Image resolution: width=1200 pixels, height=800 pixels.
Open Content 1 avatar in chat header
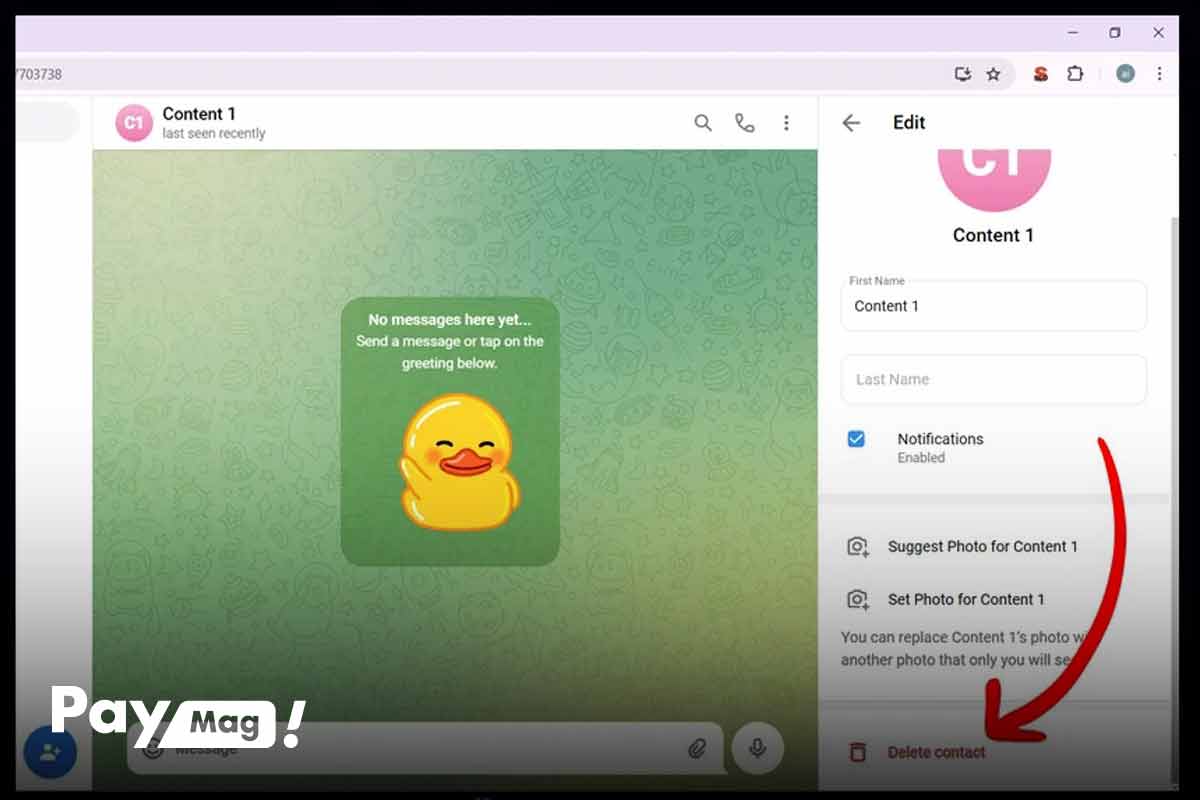point(134,123)
